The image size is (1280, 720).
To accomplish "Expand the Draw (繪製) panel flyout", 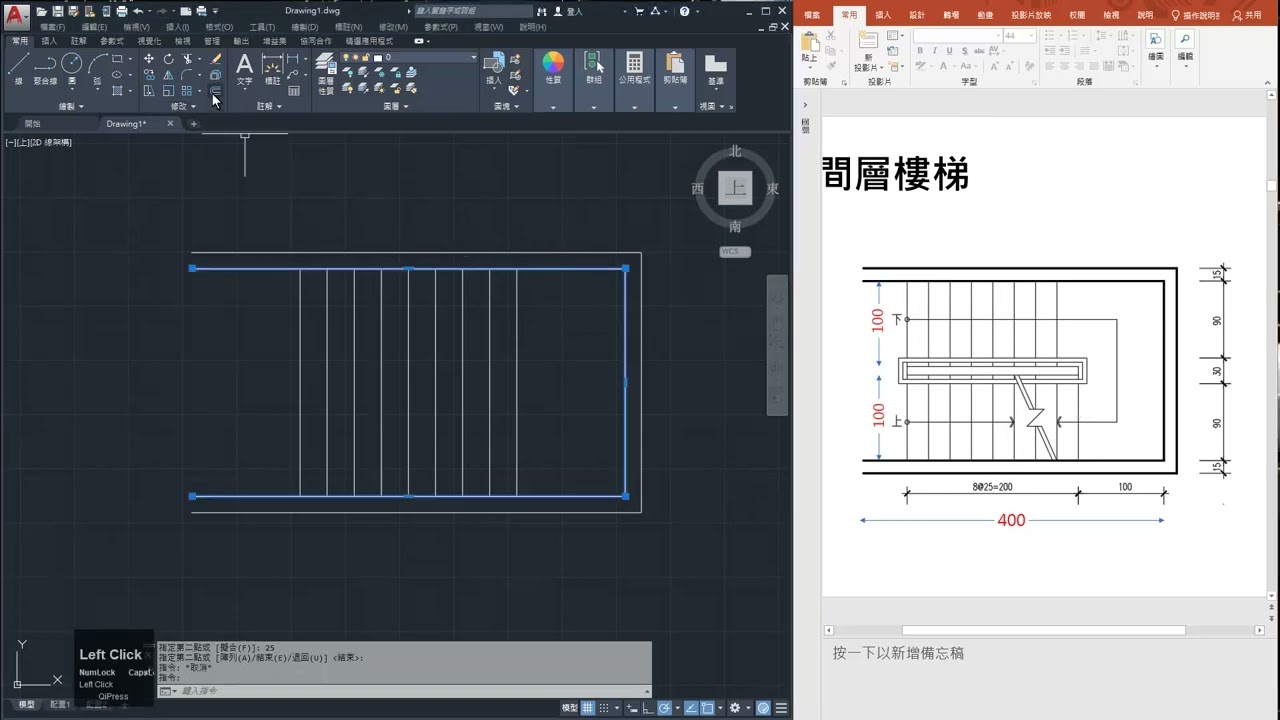I will [x=70, y=106].
